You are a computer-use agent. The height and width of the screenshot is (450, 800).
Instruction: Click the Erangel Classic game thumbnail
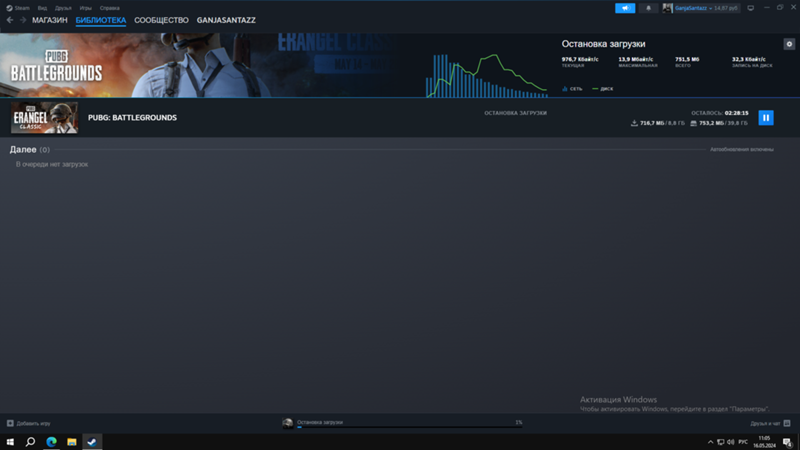pyautogui.click(x=44, y=118)
